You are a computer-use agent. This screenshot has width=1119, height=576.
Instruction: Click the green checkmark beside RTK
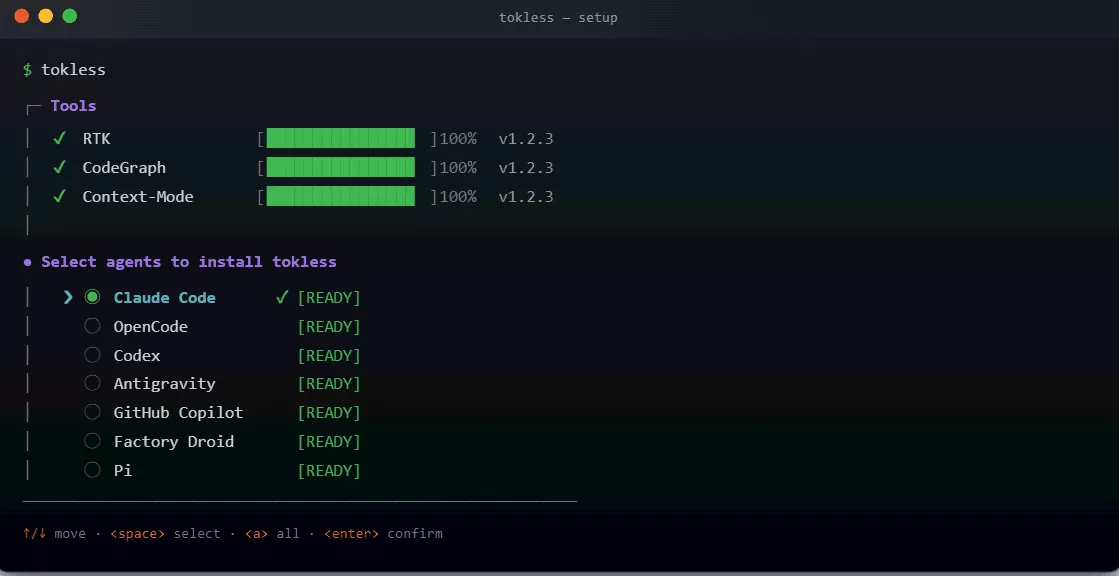60,138
